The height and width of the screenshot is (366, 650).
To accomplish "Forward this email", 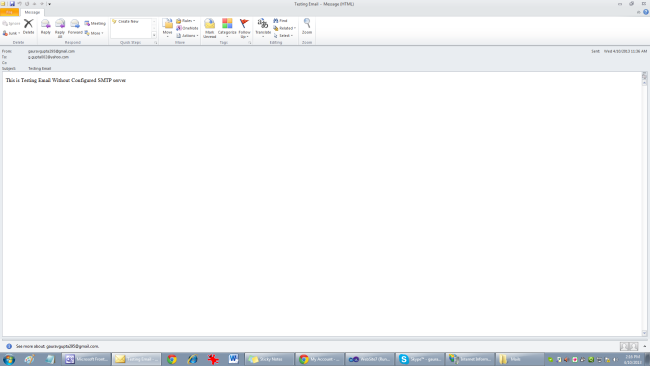I will click(75, 27).
